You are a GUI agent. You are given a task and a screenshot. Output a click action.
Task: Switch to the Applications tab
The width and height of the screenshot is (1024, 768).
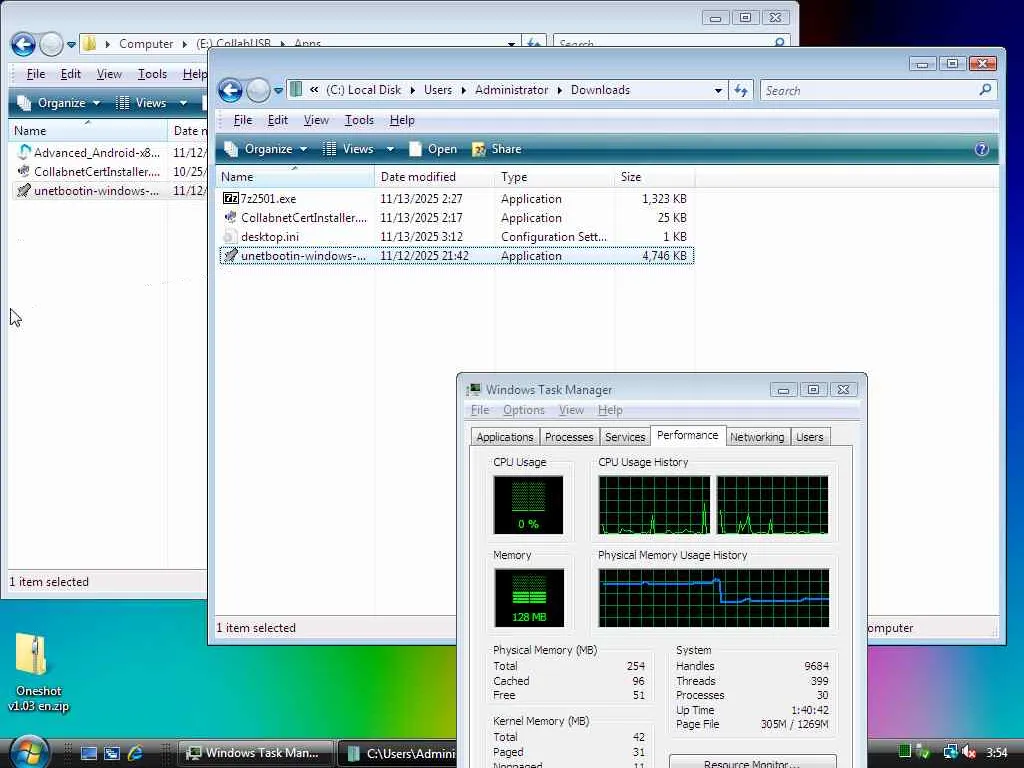point(504,437)
